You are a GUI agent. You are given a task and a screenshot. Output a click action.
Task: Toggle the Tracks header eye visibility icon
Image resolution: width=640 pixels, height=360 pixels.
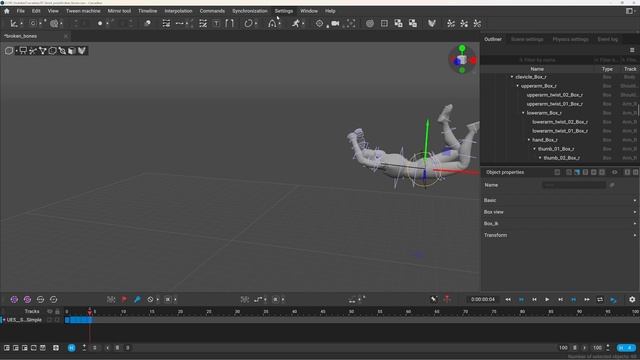click(50, 311)
